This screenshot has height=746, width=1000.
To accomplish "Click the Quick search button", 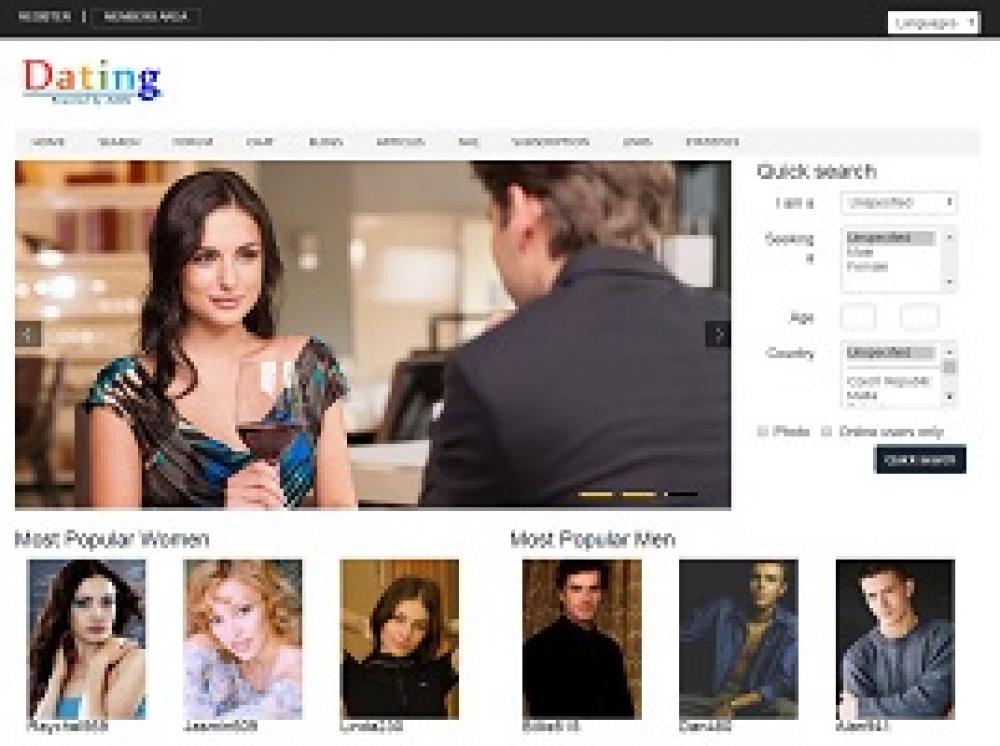I will coord(920,459).
